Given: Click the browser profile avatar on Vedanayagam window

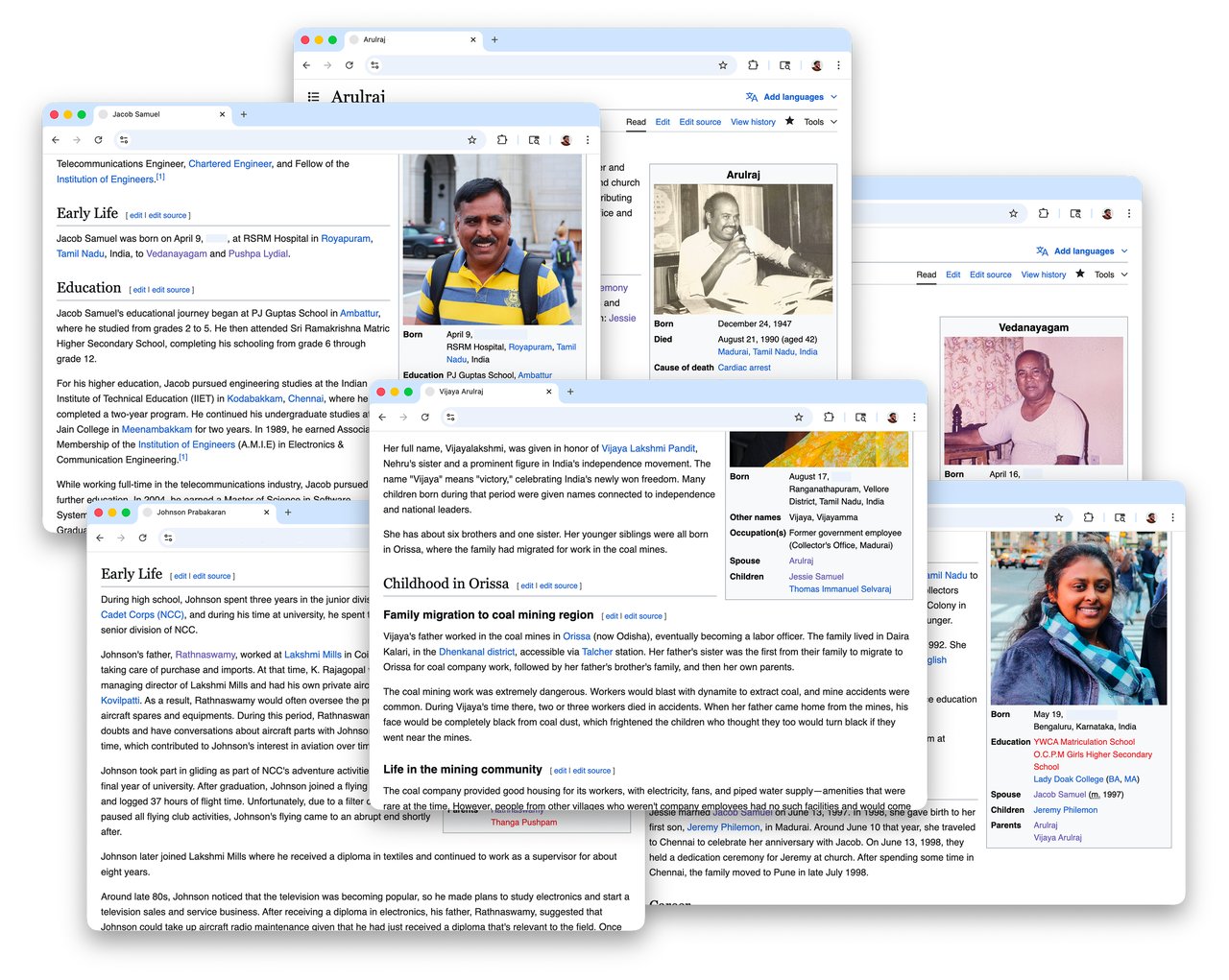Looking at the screenshot, I should [1107, 213].
